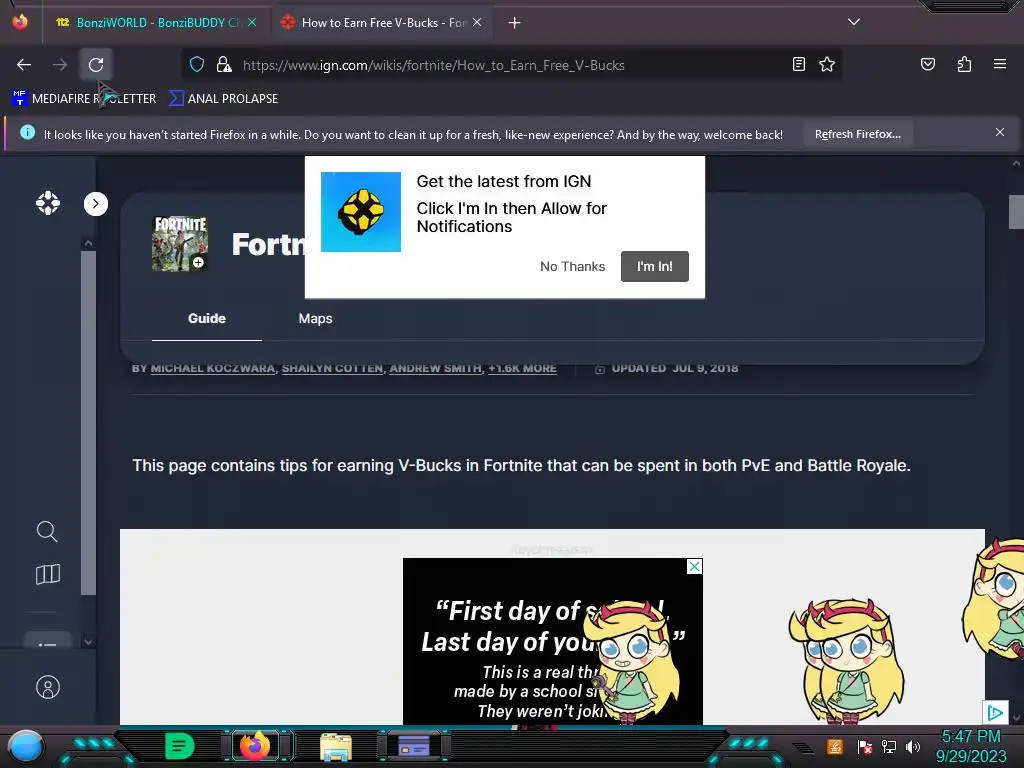Reload the page with the refresh icon
This screenshot has height=768, width=1024.
point(96,65)
